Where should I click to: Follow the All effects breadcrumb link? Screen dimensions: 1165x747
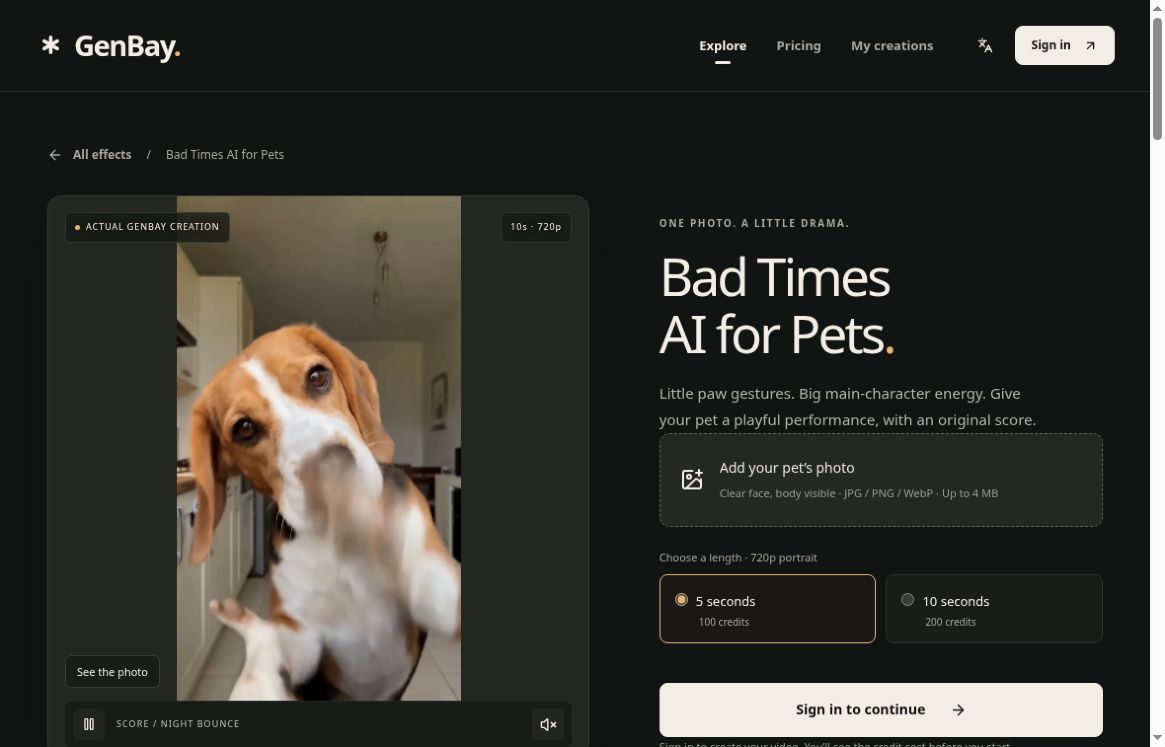tap(102, 155)
